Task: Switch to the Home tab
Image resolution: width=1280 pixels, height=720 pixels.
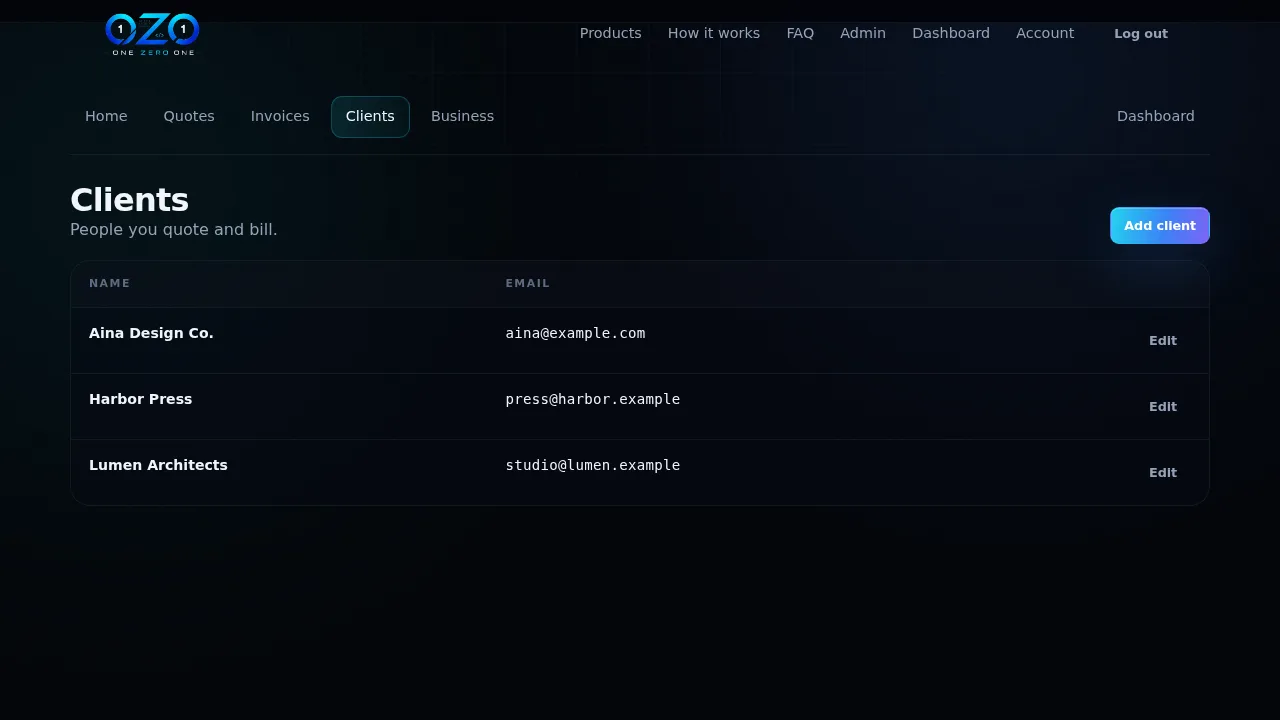Action: pyautogui.click(x=106, y=116)
